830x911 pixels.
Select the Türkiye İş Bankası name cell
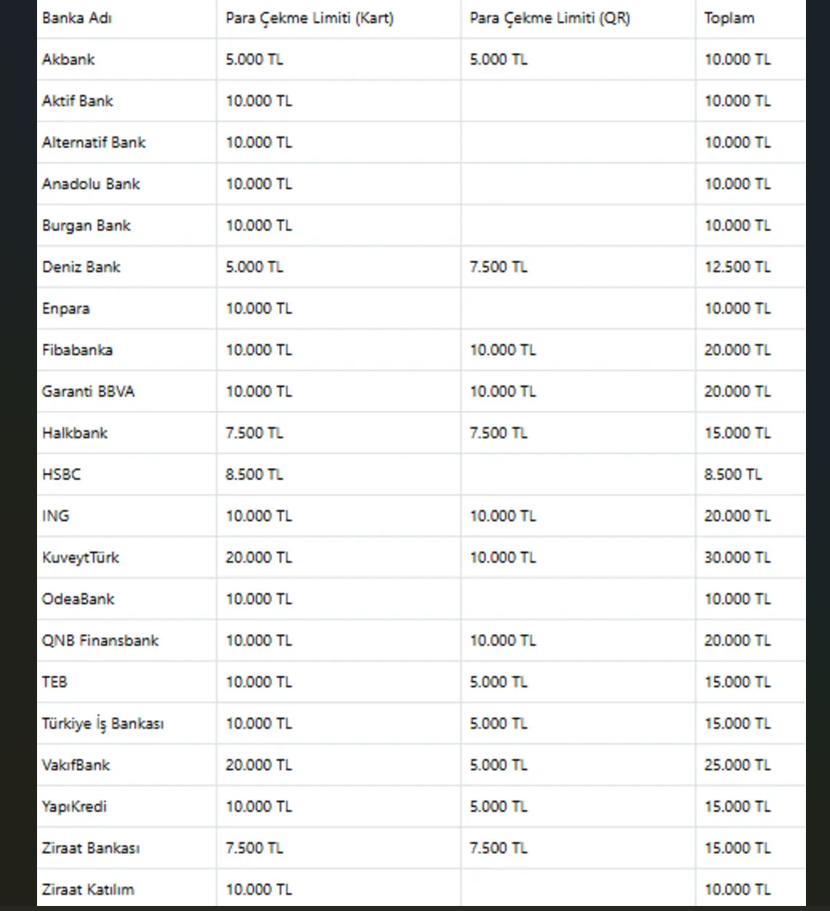pos(102,723)
